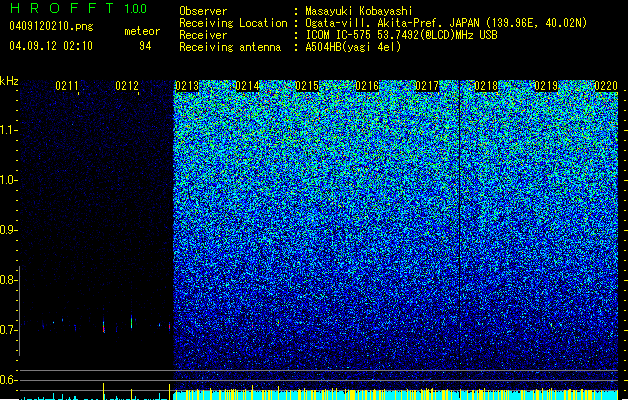Click the 0214 time marker

coord(247,86)
